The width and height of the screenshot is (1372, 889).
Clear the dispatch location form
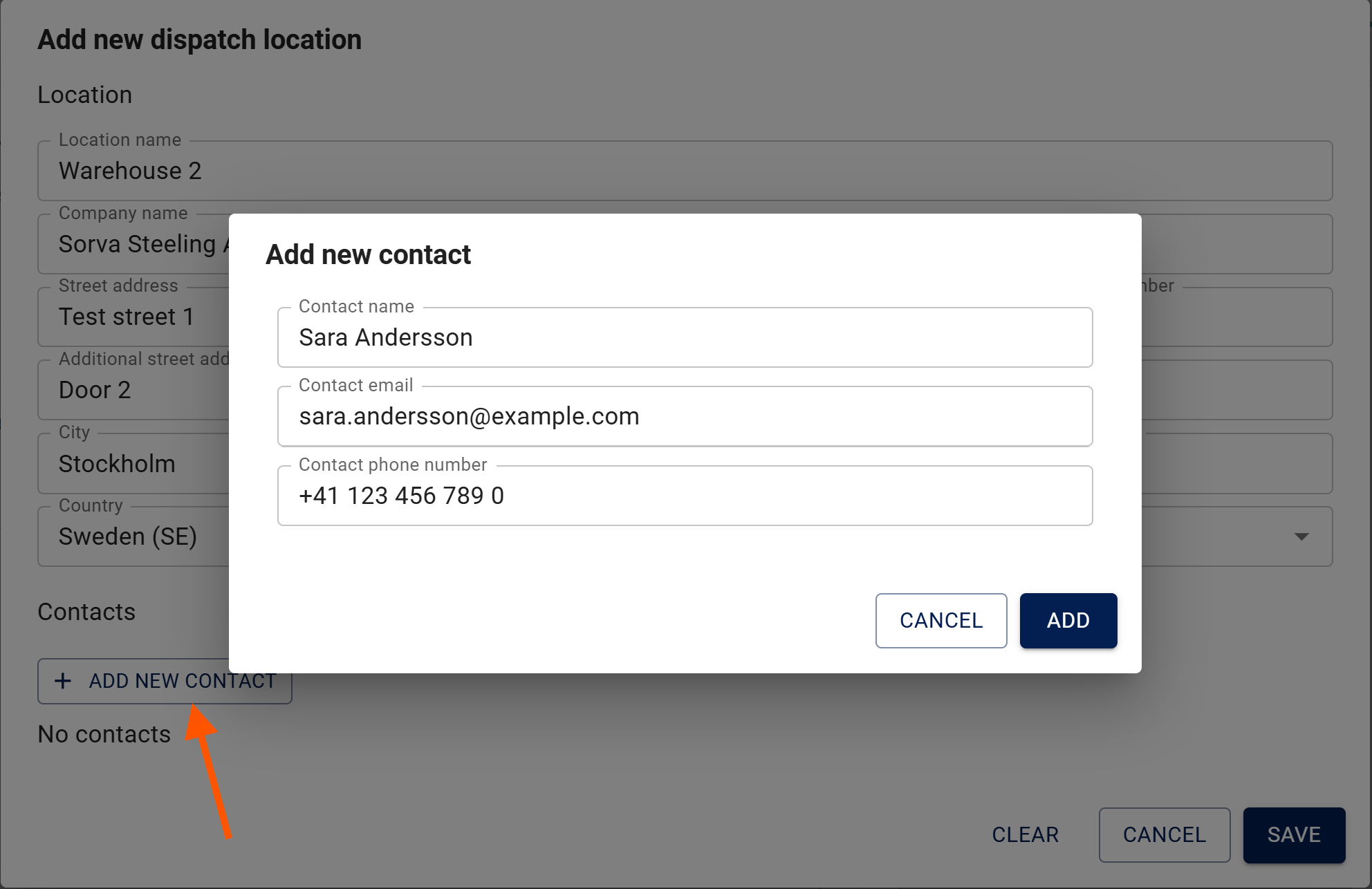click(1025, 834)
